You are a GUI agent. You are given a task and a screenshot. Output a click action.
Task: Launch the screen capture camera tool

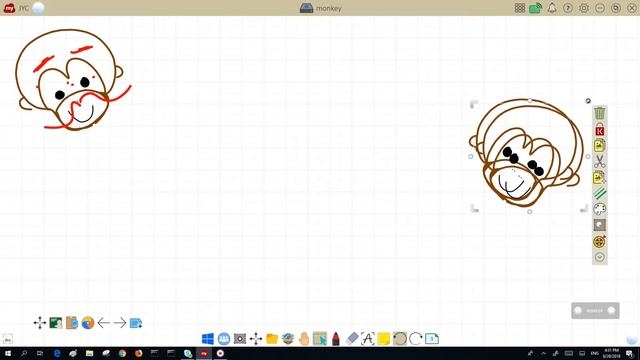pos(240,339)
